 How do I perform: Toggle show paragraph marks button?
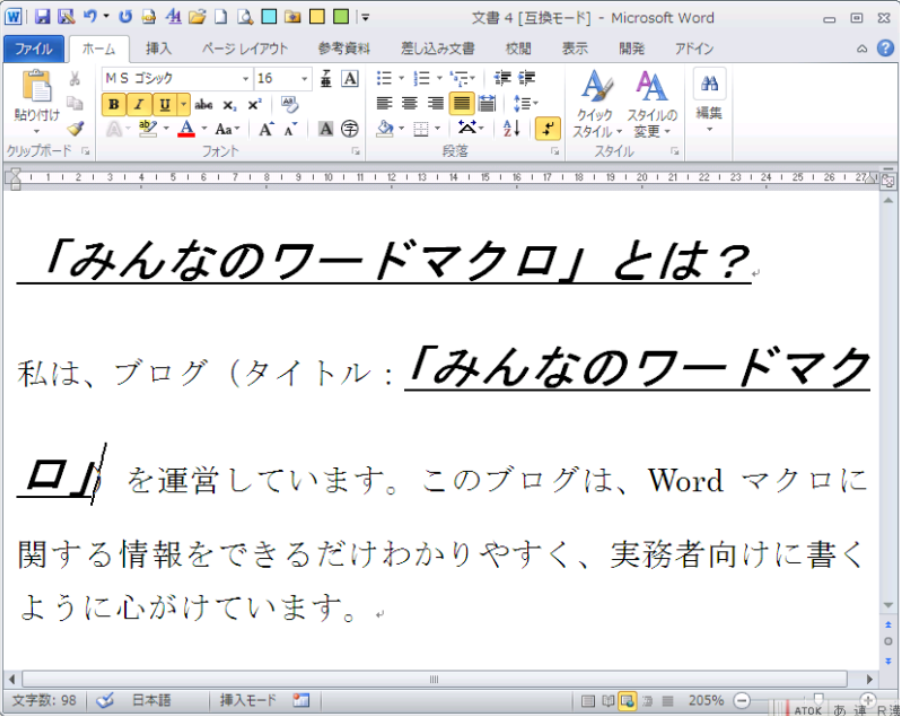coord(548,128)
